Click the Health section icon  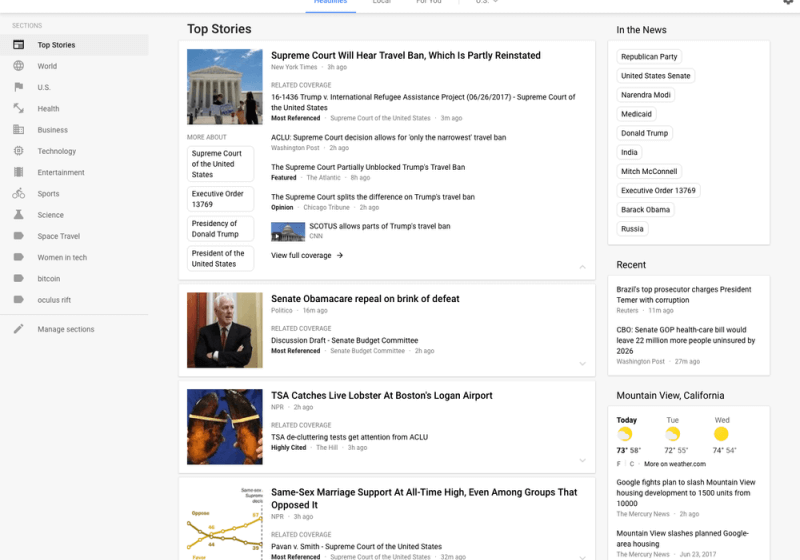[18, 108]
